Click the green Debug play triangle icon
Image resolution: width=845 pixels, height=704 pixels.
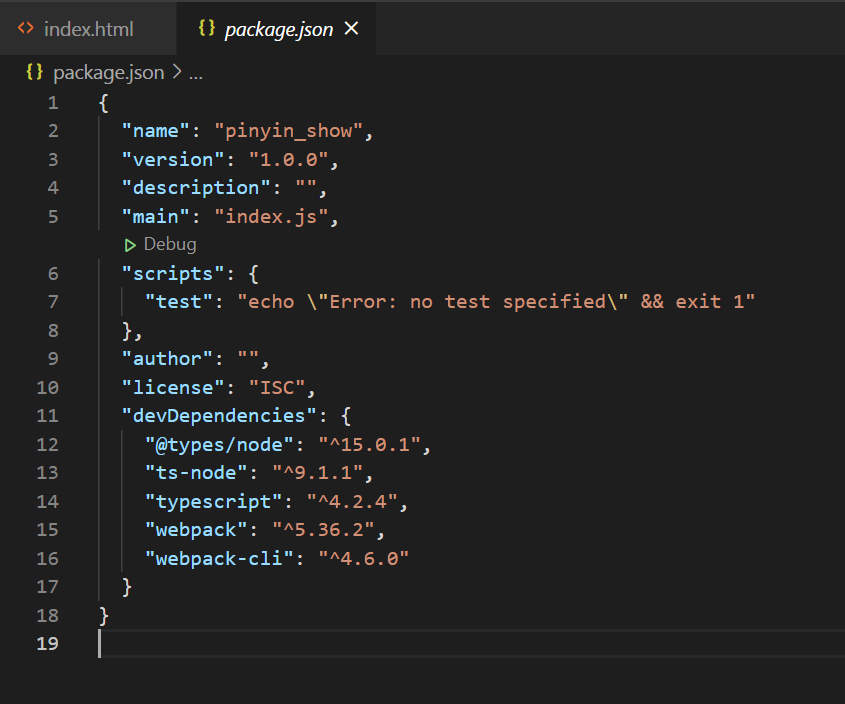click(x=130, y=245)
